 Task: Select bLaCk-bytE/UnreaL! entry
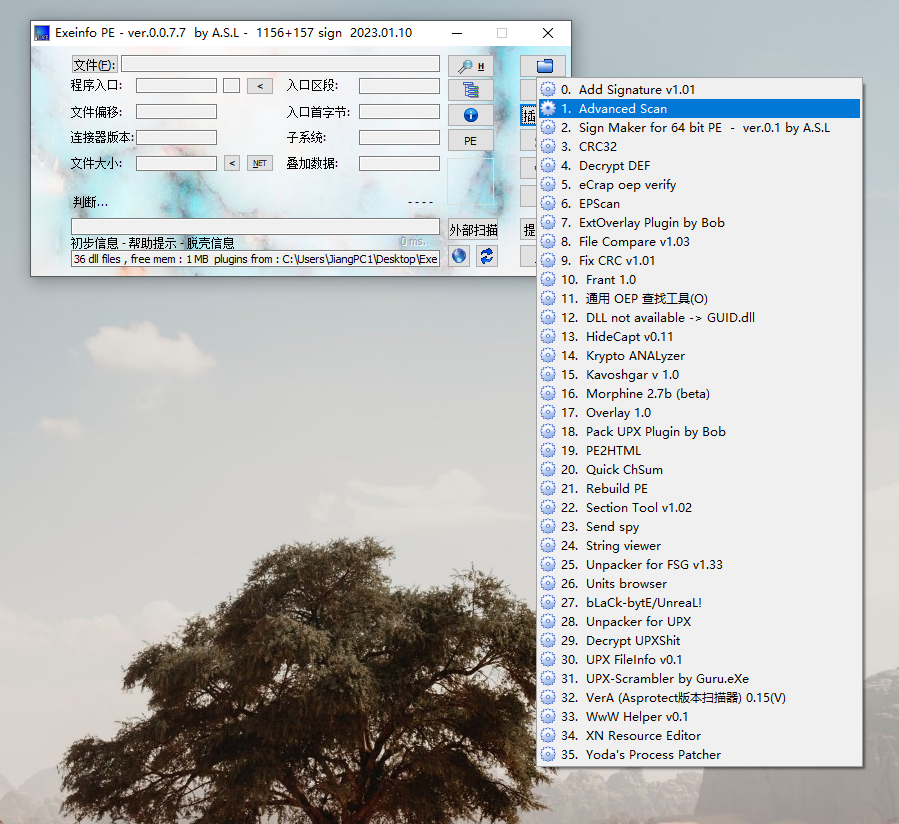(x=699, y=603)
